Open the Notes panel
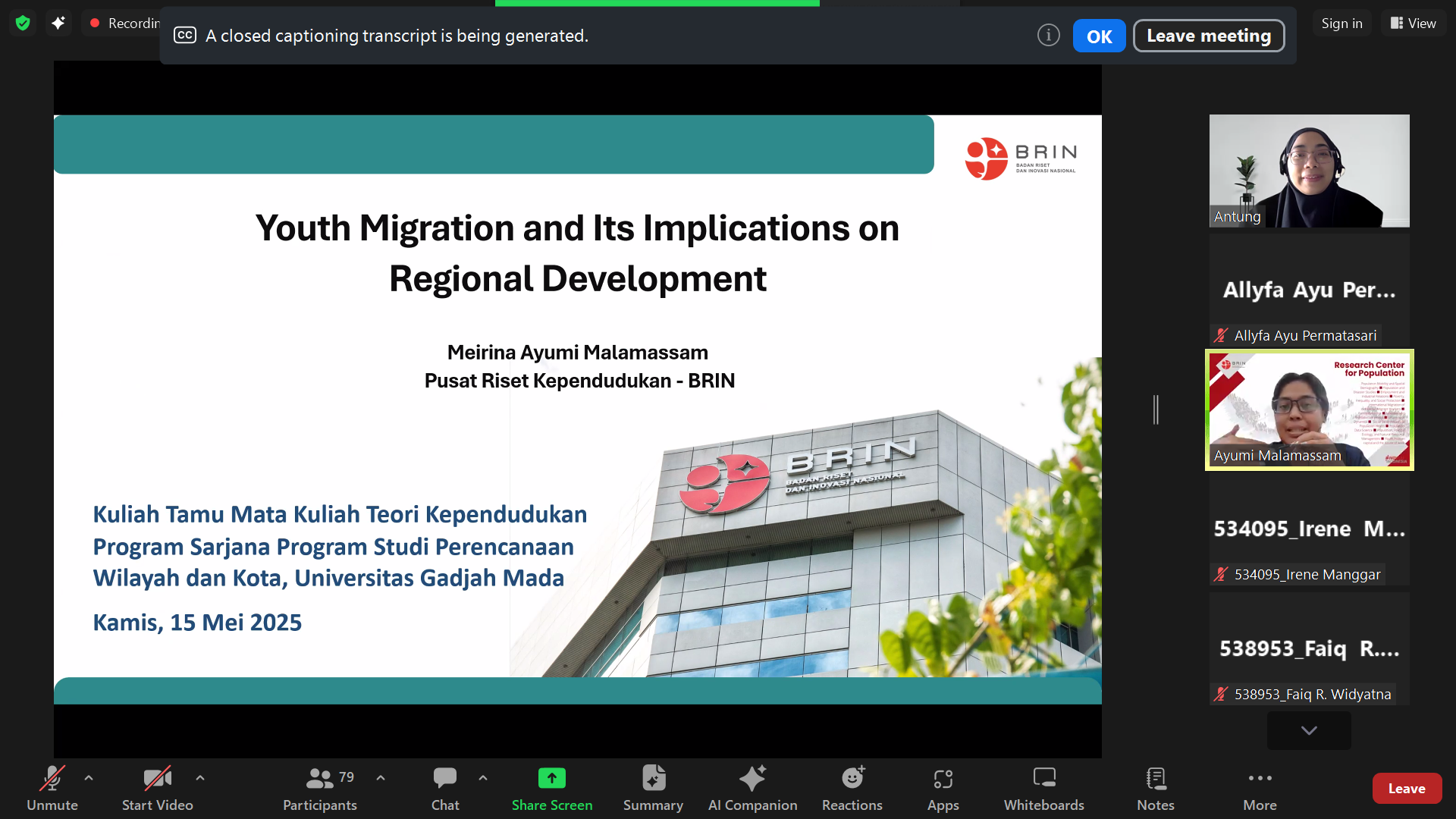The height and width of the screenshot is (819, 1456). [1156, 789]
